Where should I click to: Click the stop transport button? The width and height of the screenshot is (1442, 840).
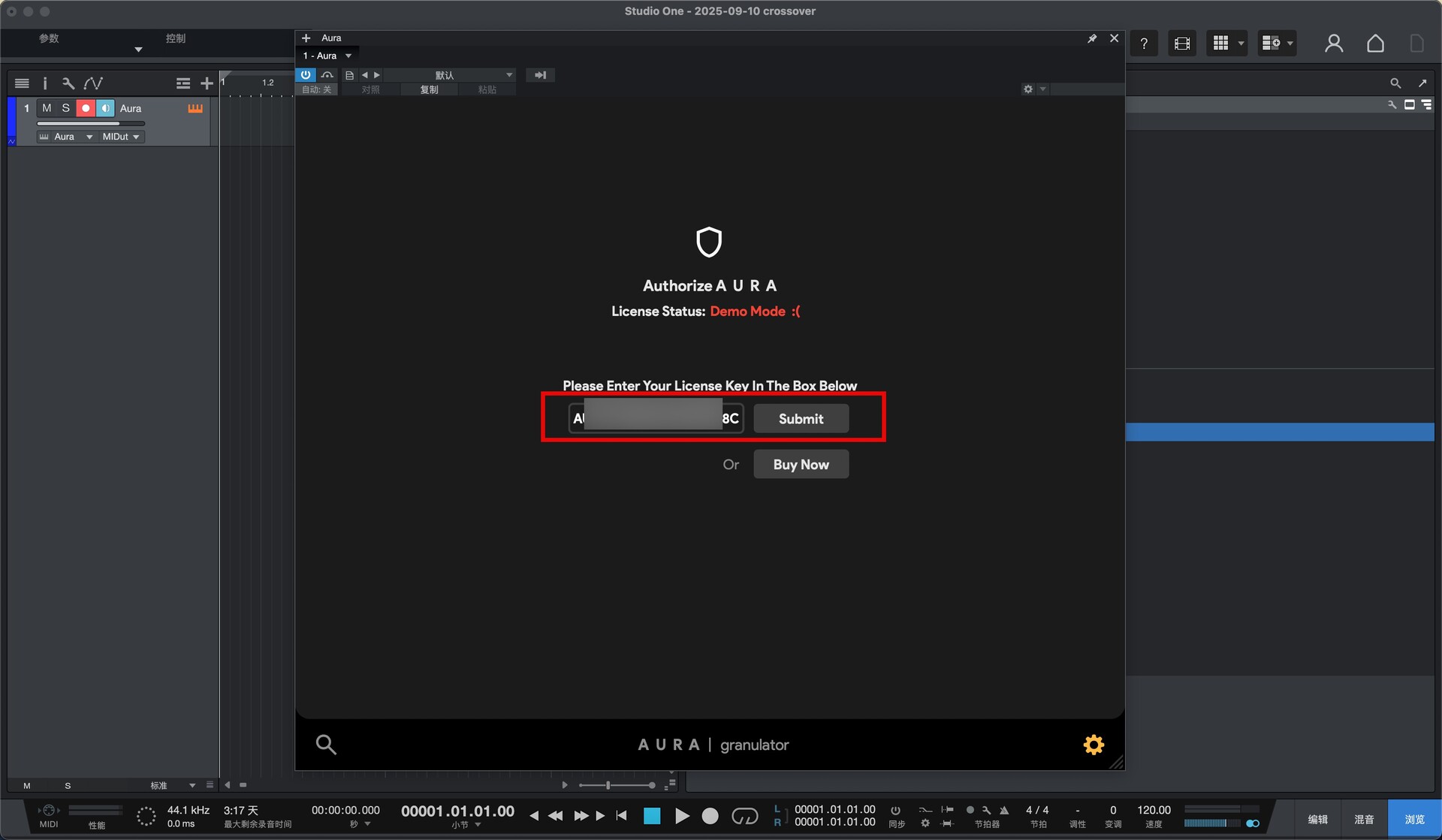pyautogui.click(x=652, y=816)
